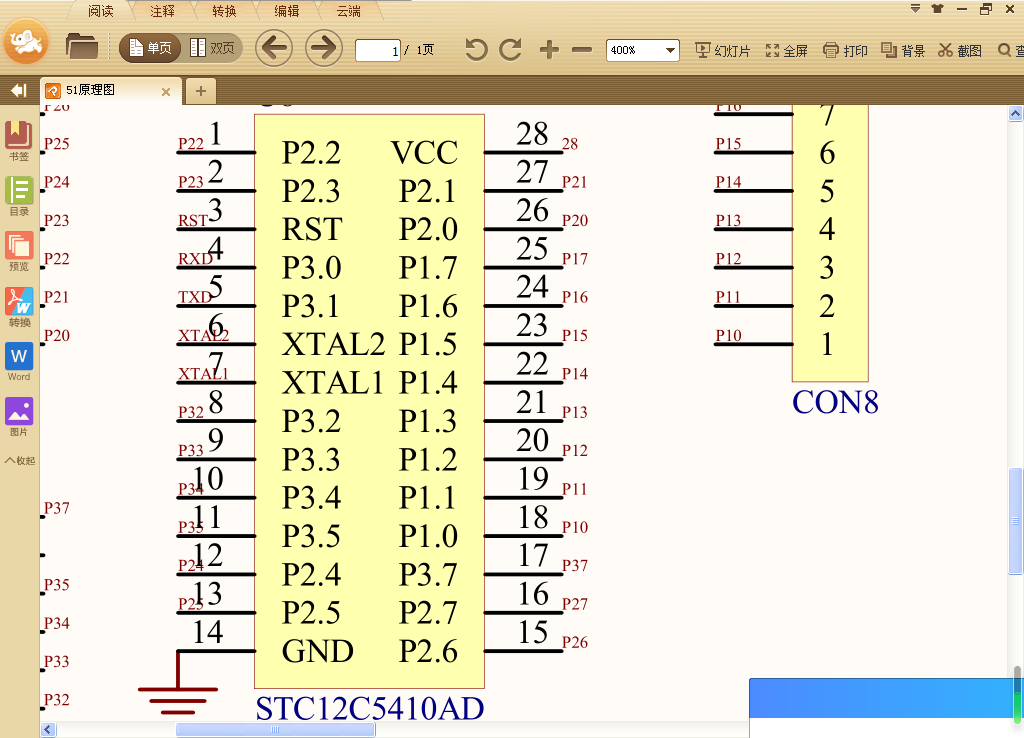Open a file with the folder icon
This screenshot has width=1024, height=738.
click(82, 46)
